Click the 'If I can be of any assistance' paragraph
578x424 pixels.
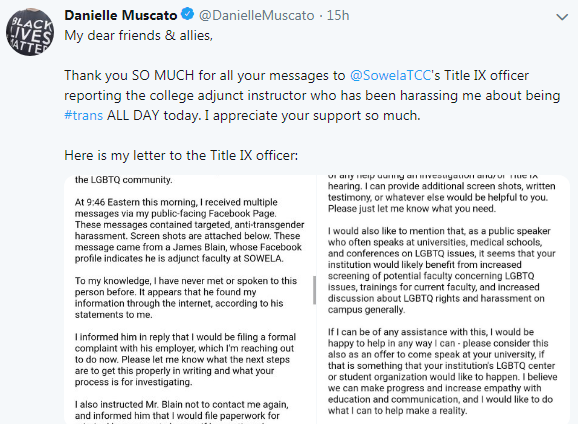click(x=442, y=371)
